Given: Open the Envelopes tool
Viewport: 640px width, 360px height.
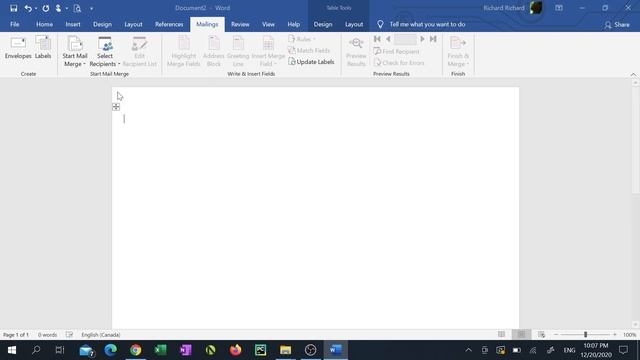Looking at the screenshot, I should (18, 48).
